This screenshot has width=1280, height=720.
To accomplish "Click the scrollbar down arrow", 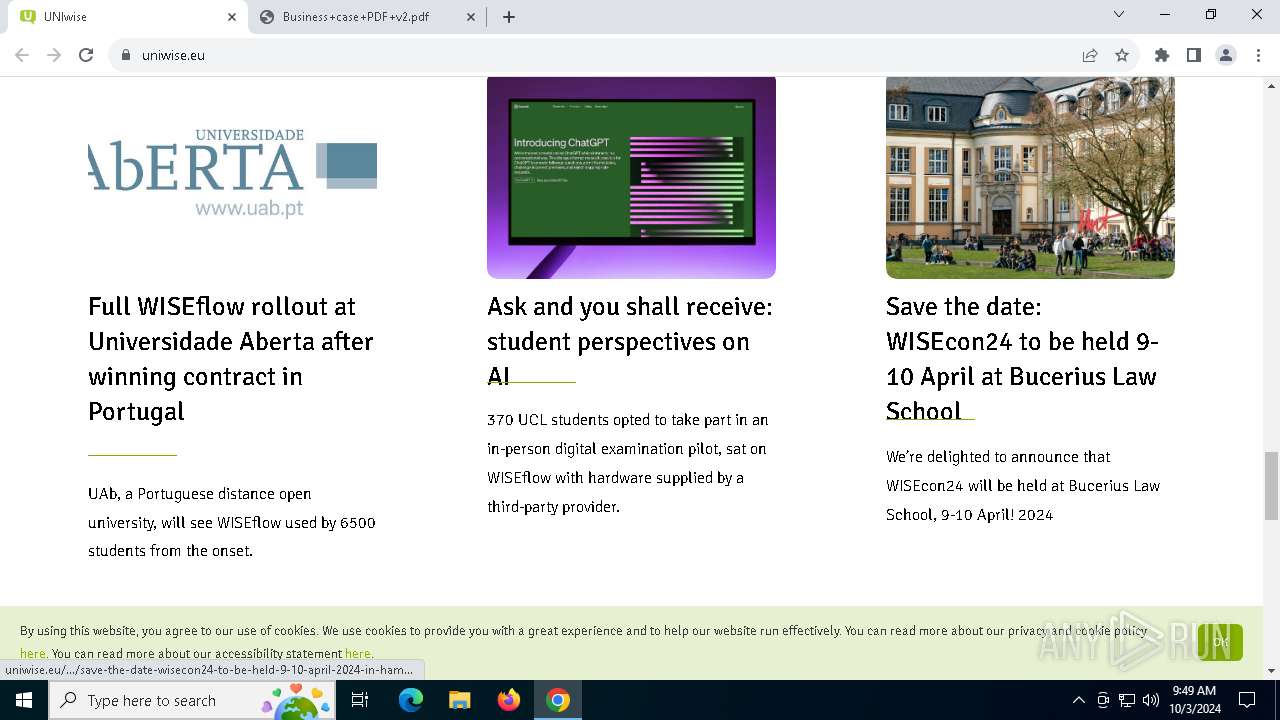I will coord(1271,671).
